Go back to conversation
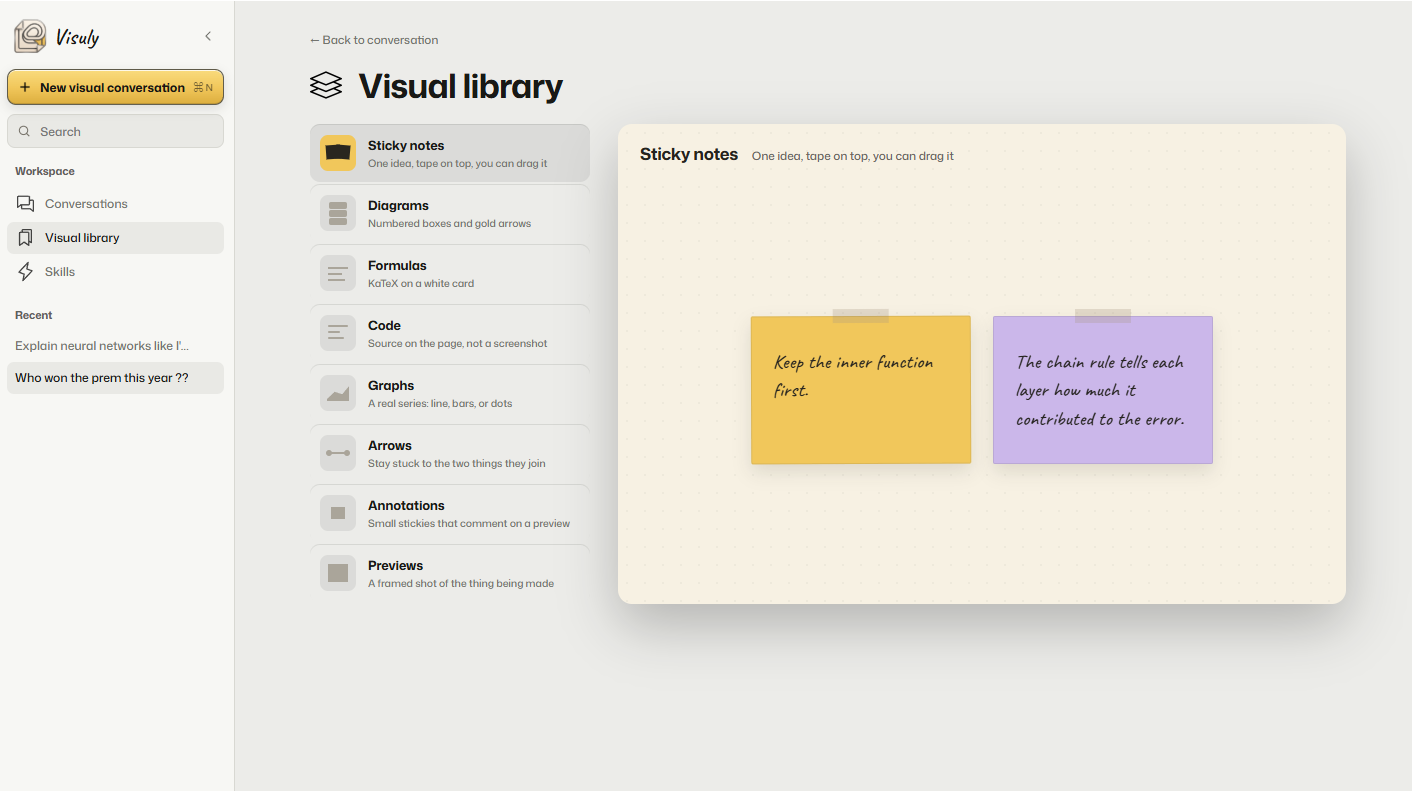1412x791 pixels. coord(374,40)
